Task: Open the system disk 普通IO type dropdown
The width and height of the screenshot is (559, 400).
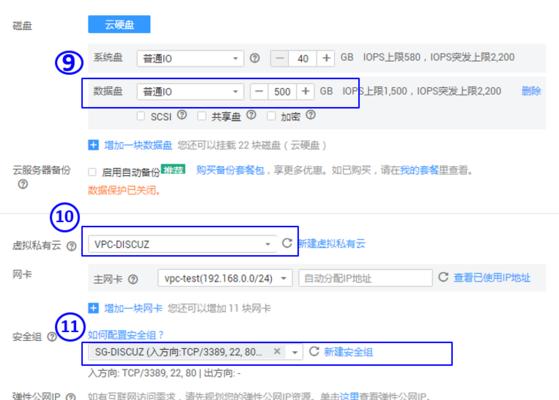Action: click(190, 58)
